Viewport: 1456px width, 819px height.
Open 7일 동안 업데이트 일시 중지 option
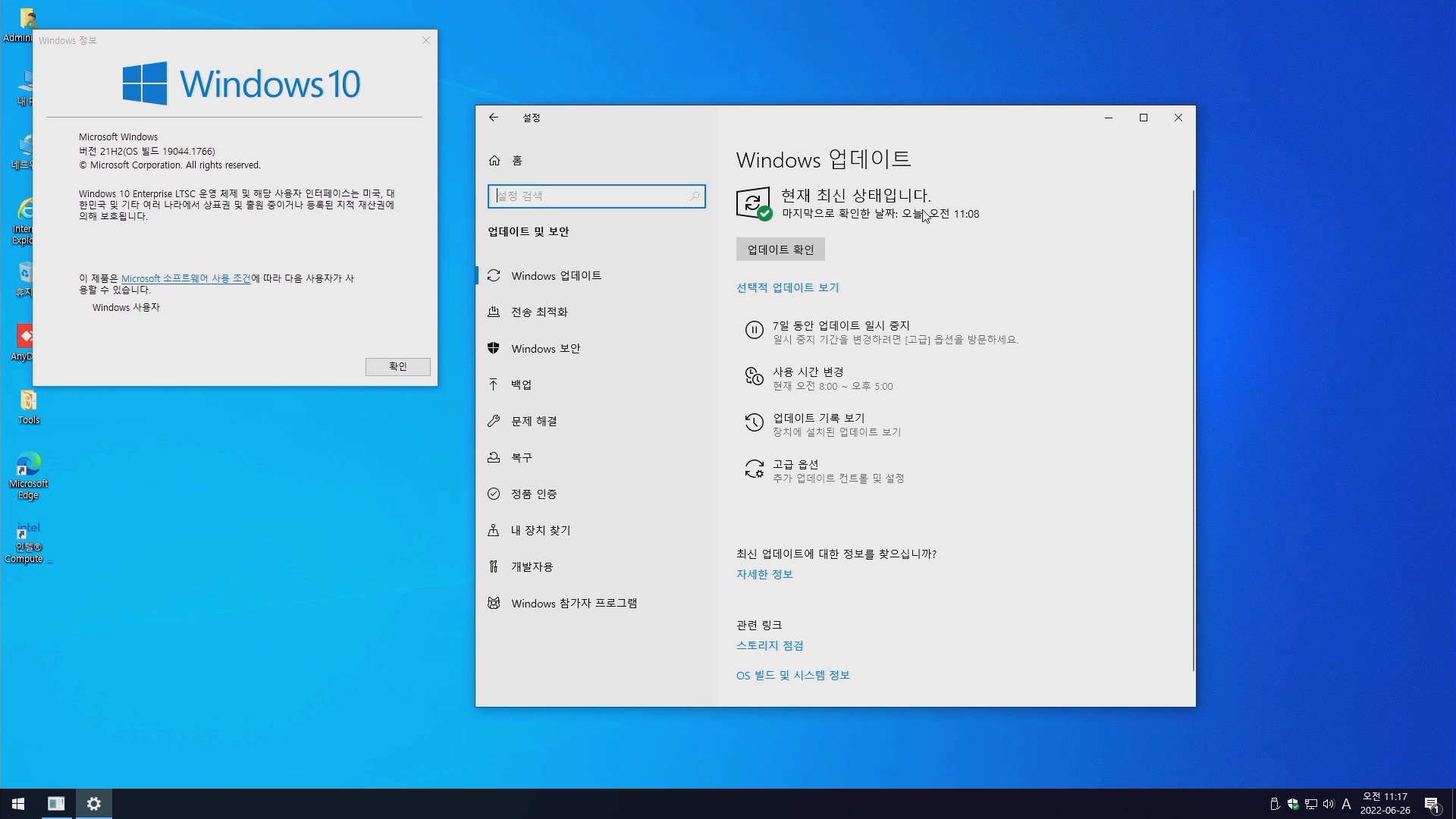[x=841, y=326]
